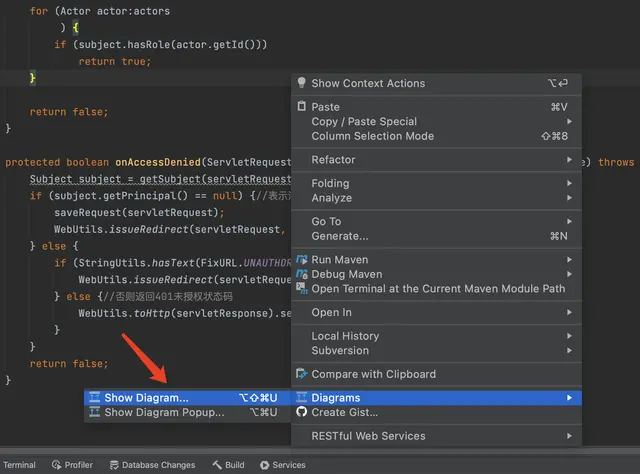Expand Copy / Paste Special submenu arrow
This screenshot has width=640, height=474.
[569, 121]
